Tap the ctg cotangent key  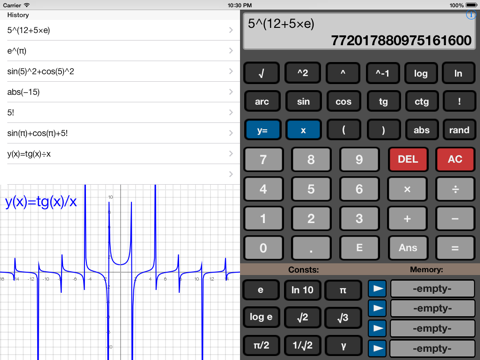click(422, 101)
